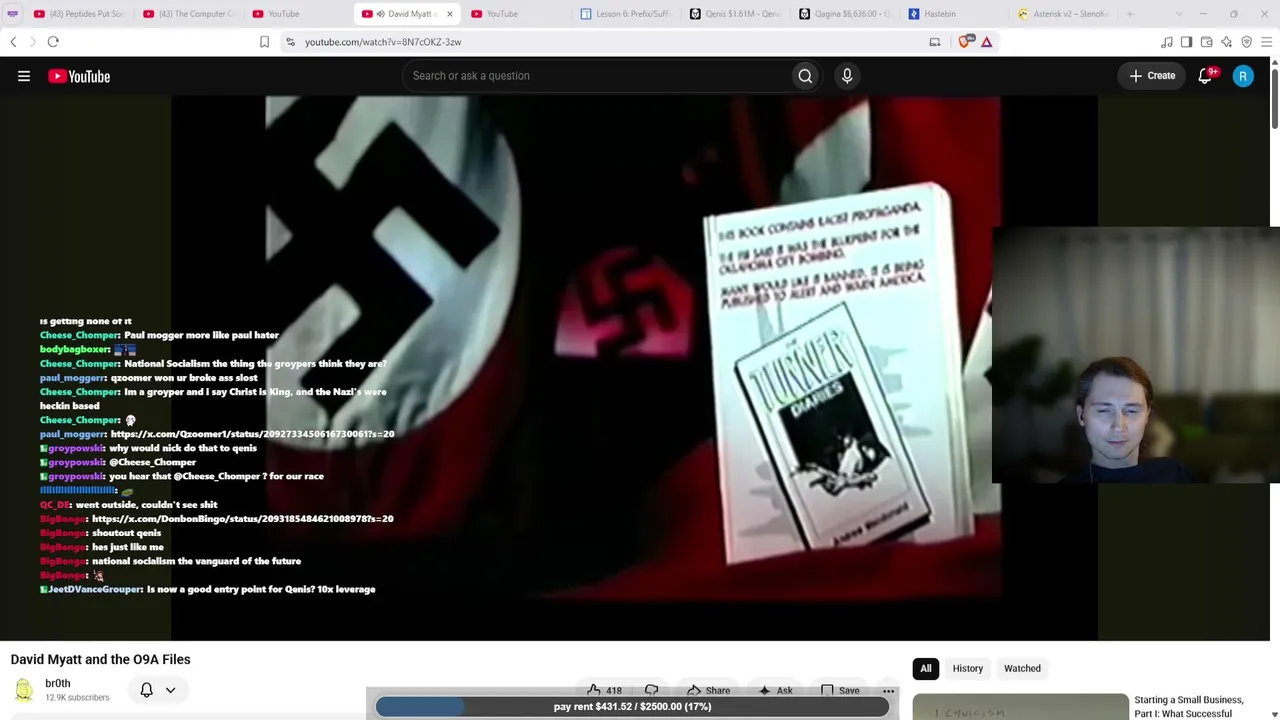Viewport: 1280px width, 720px height.
Task: Close the David Myatt tab
Action: coord(449,14)
